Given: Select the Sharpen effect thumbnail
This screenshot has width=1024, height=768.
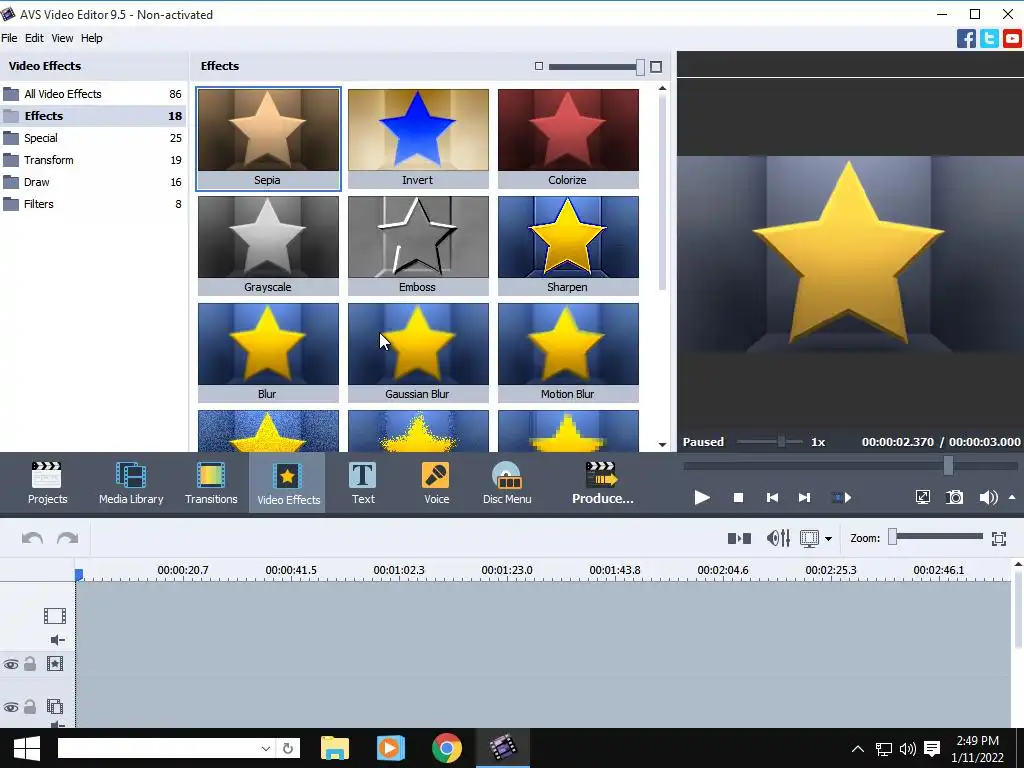Looking at the screenshot, I should pos(568,246).
